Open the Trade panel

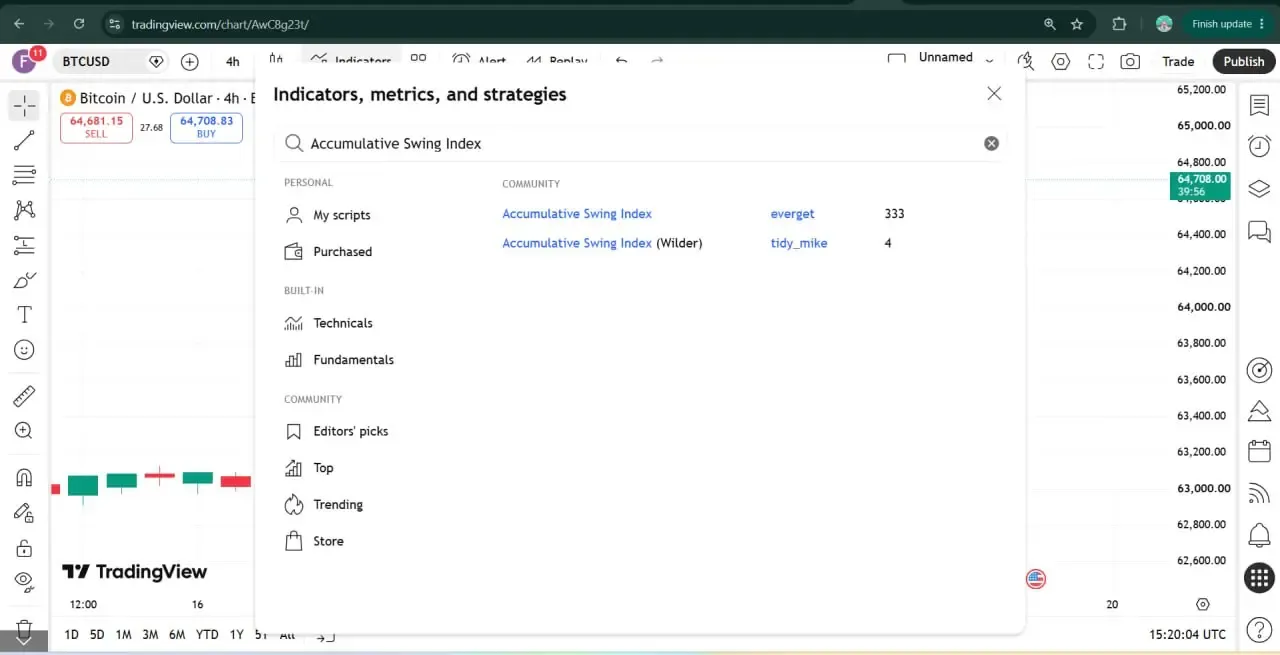[1178, 62]
